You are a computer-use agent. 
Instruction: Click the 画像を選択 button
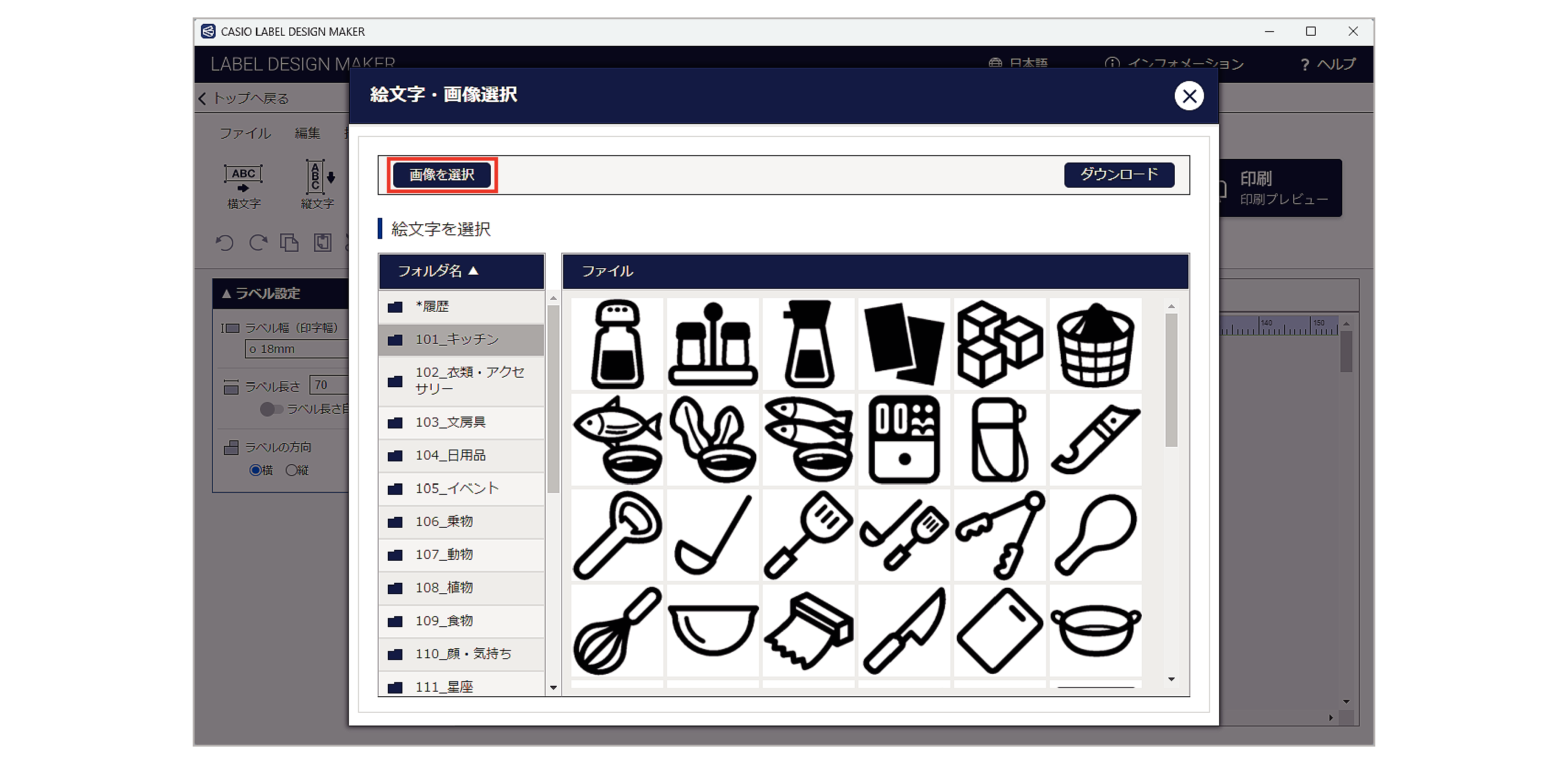point(441,175)
